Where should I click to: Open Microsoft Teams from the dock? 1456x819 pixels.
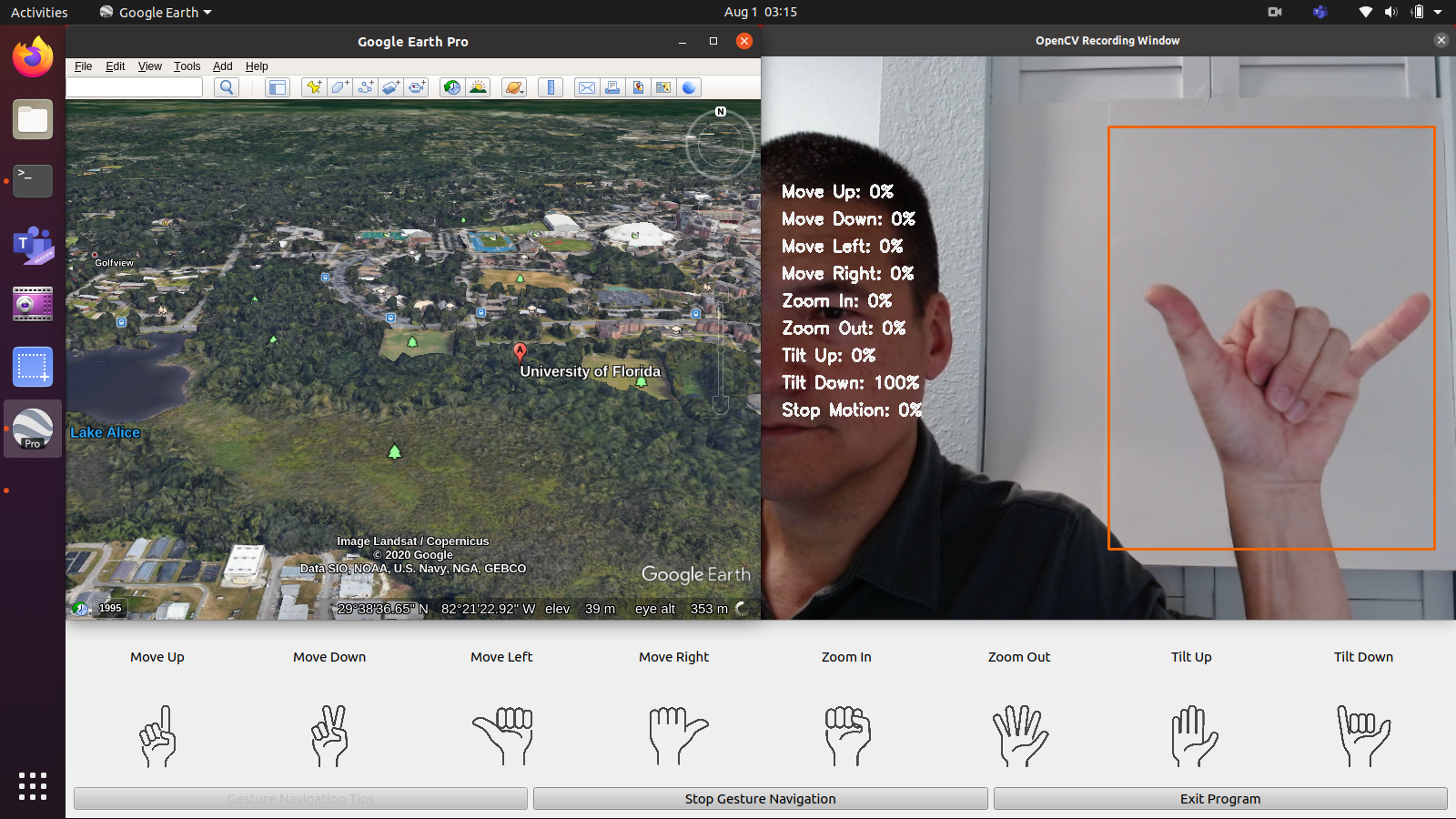click(x=33, y=244)
